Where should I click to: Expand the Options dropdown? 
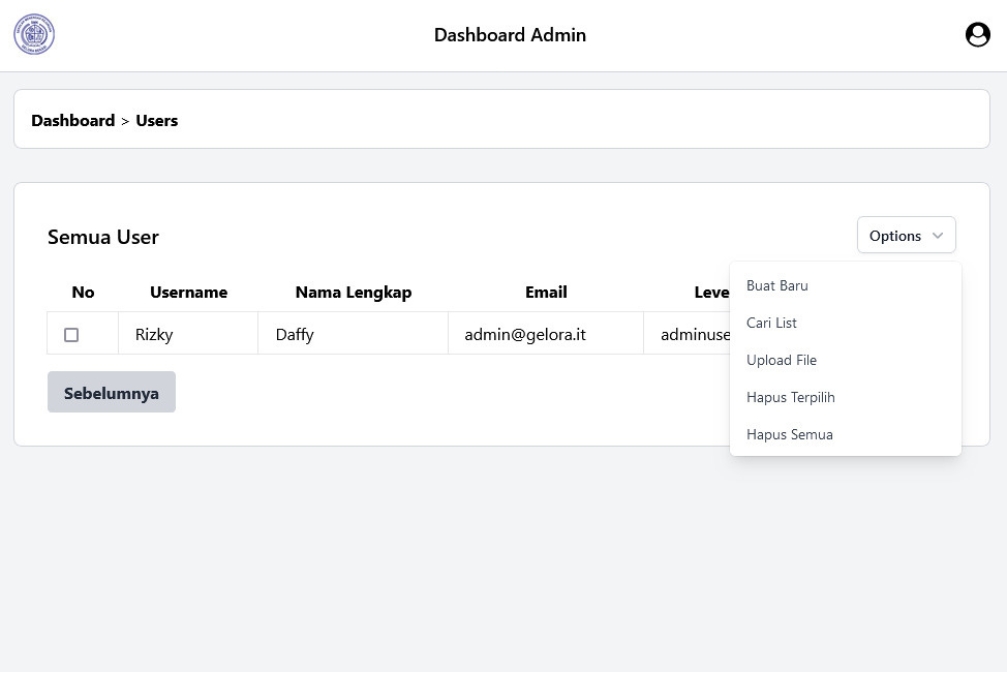point(906,235)
